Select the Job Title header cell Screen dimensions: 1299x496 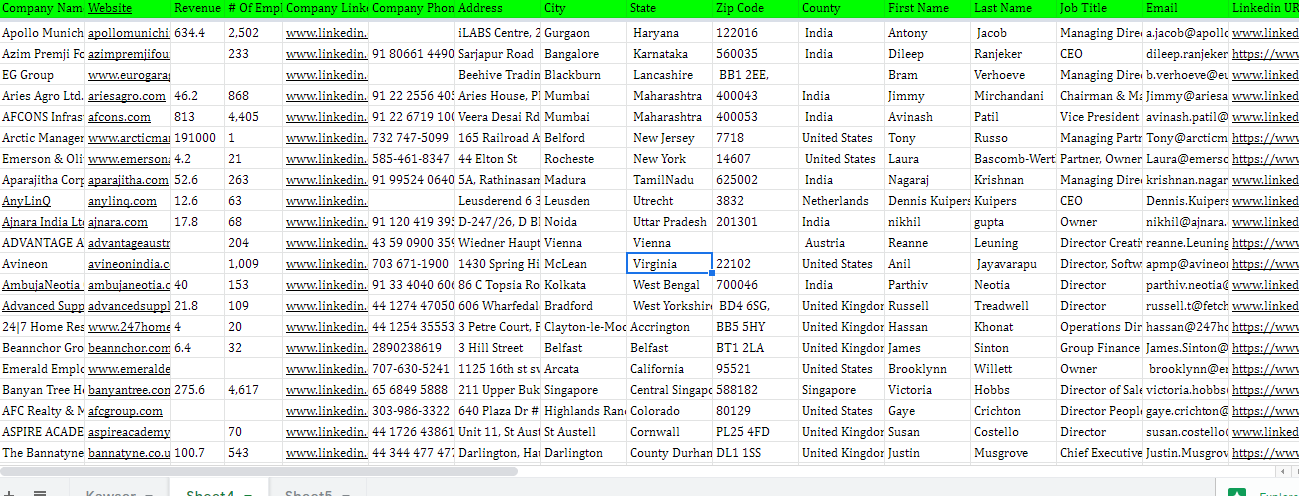tap(1099, 8)
